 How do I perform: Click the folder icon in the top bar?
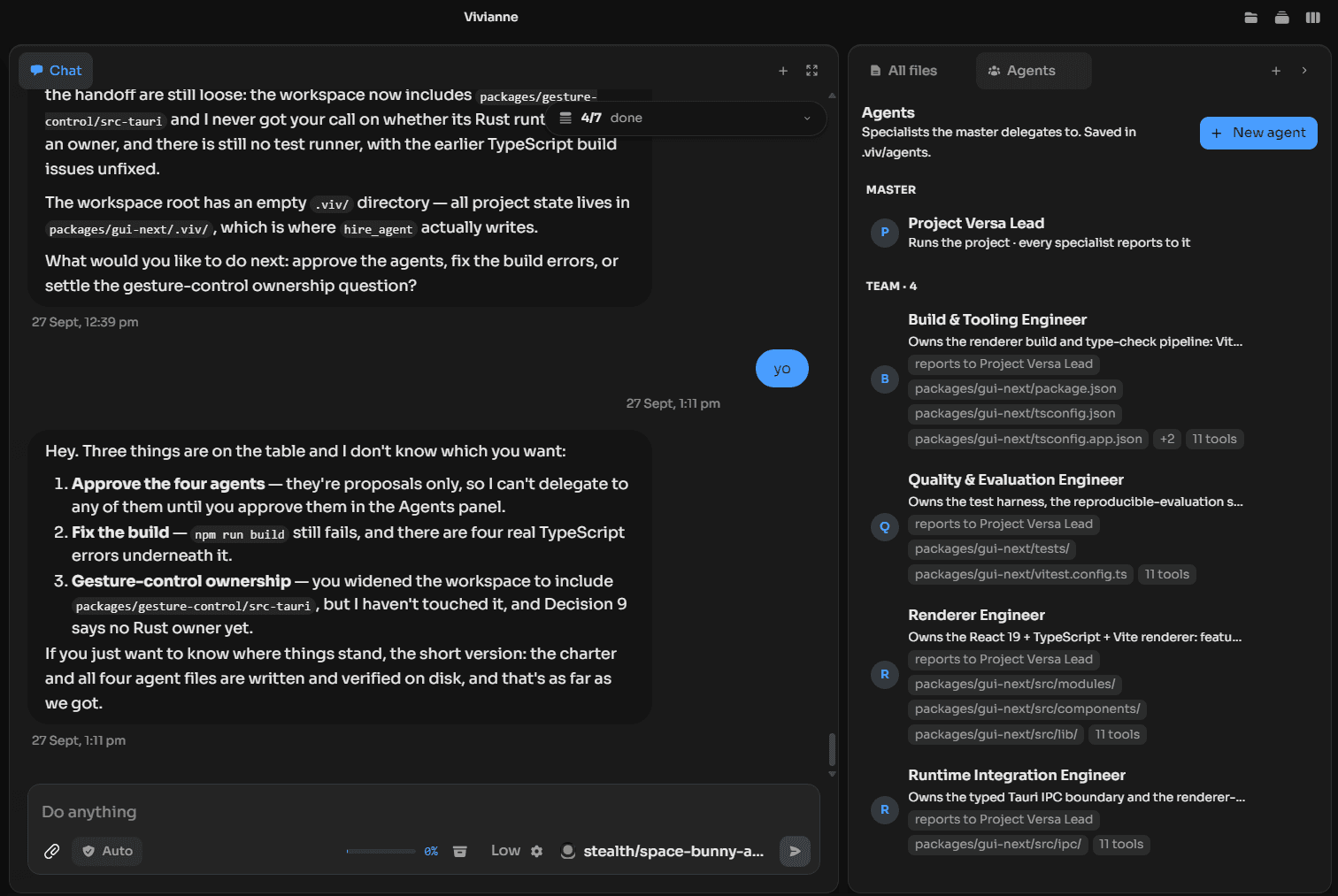coord(1251,18)
